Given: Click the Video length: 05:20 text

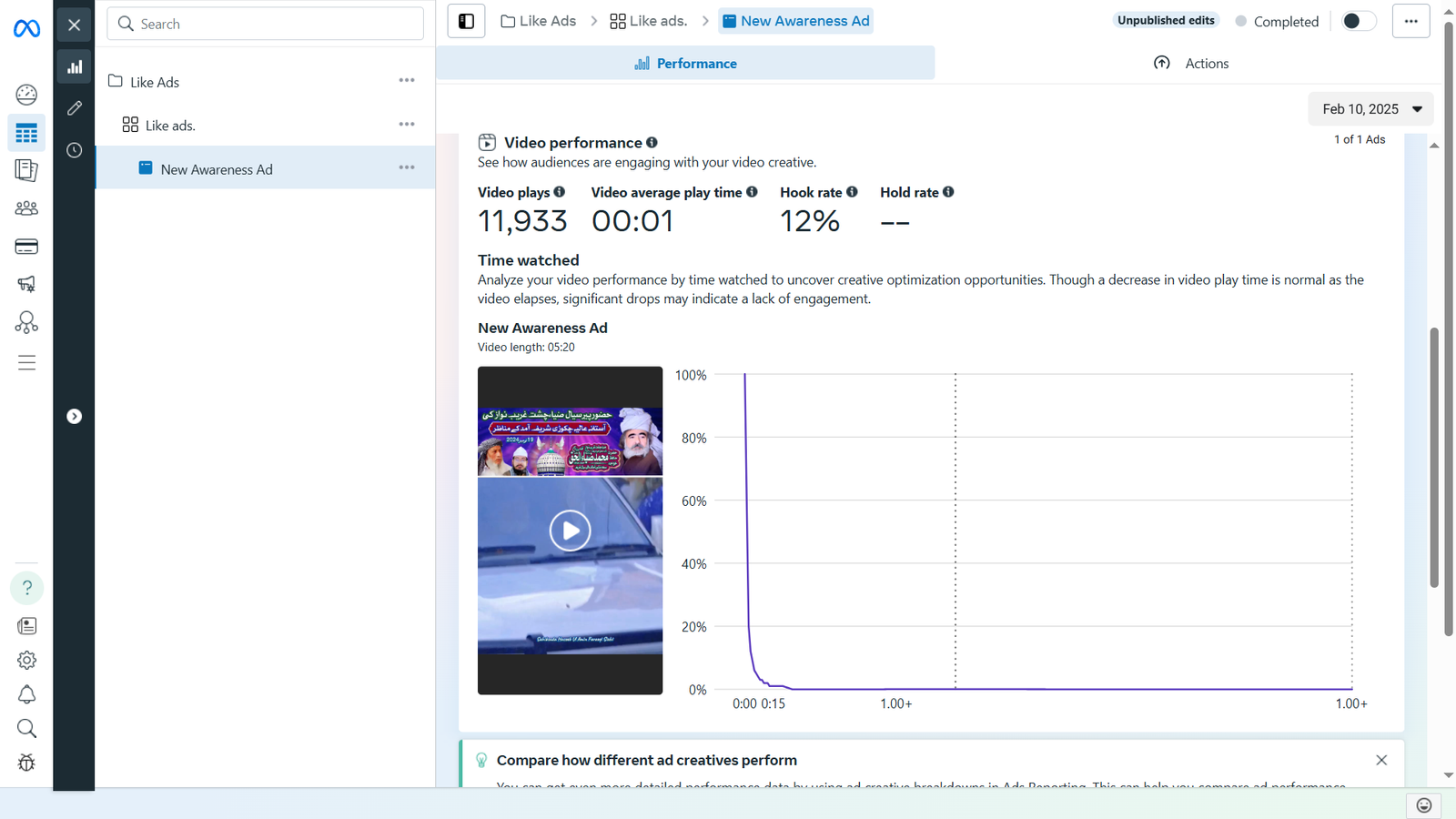Looking at the screenshot, I should pyautogui.click(x=526, y=348).
